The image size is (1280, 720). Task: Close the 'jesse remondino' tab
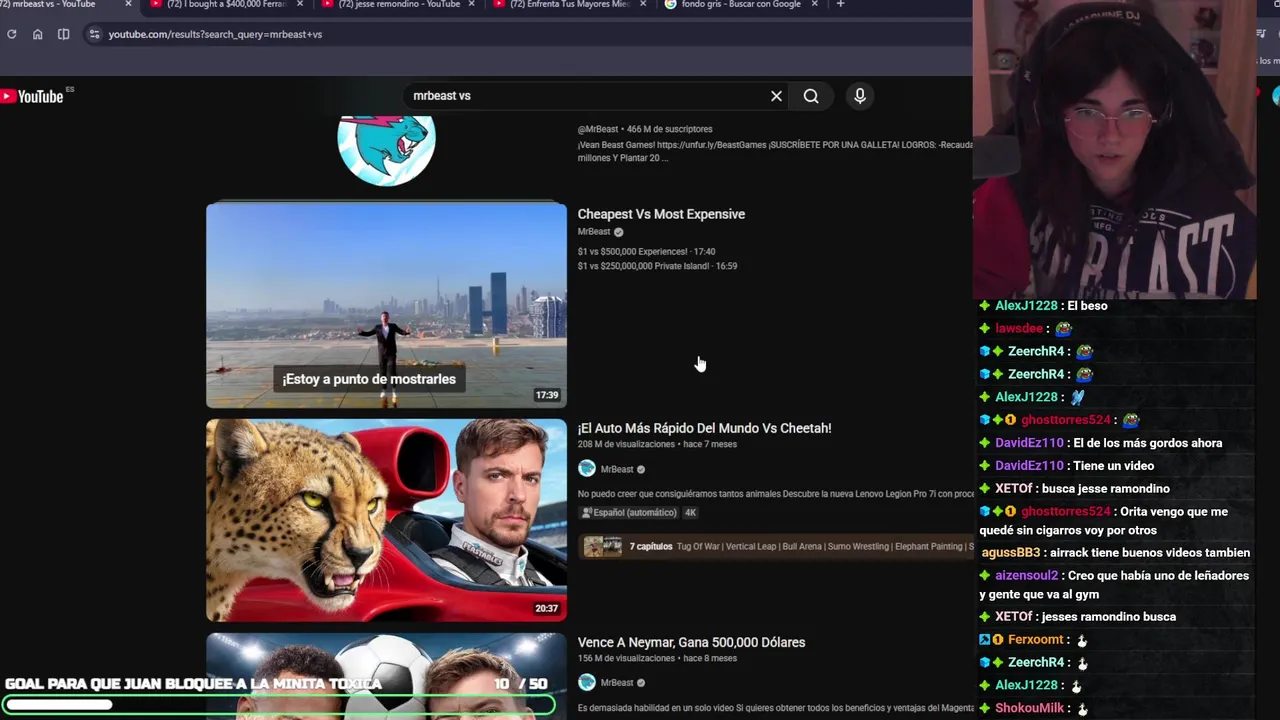(x=471, y=4)
